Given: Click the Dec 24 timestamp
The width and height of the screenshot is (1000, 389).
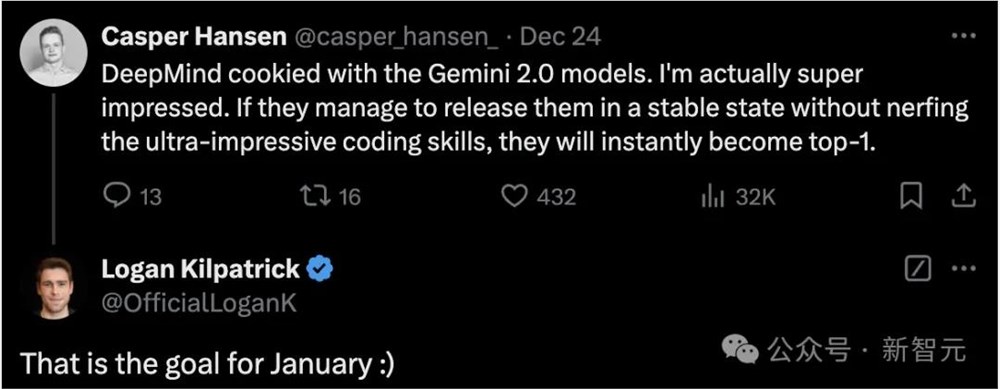Looking at the screenshot, I should coord(561,37).
